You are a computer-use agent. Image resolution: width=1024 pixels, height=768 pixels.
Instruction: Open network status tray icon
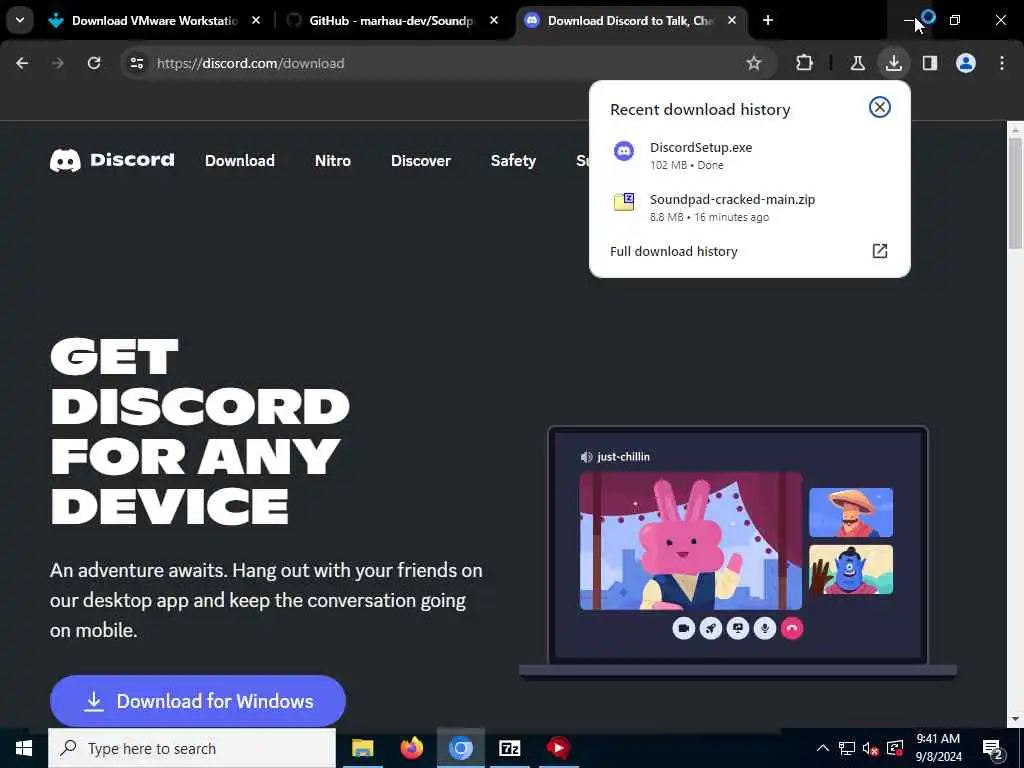[847, 748]
